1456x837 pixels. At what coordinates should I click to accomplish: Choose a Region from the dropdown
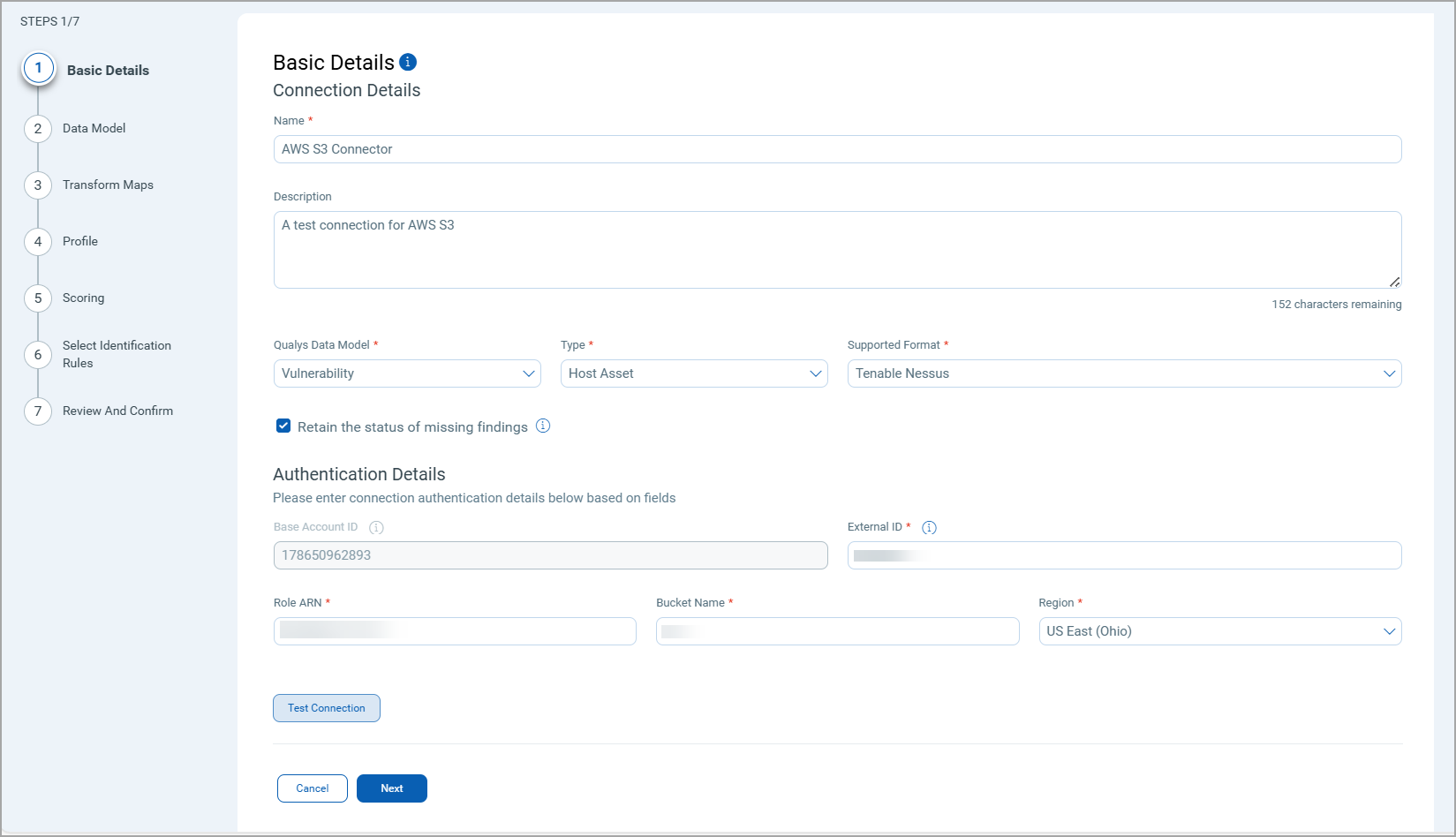pyautogui.click(x=1219, y=631)
